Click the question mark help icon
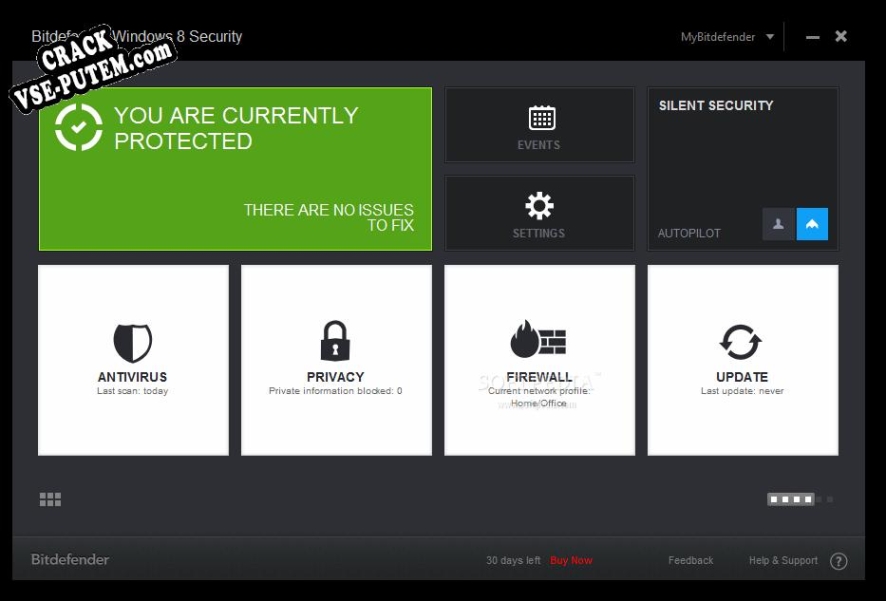886x601 pixels. pyautogui.click(x=839, y=561)
